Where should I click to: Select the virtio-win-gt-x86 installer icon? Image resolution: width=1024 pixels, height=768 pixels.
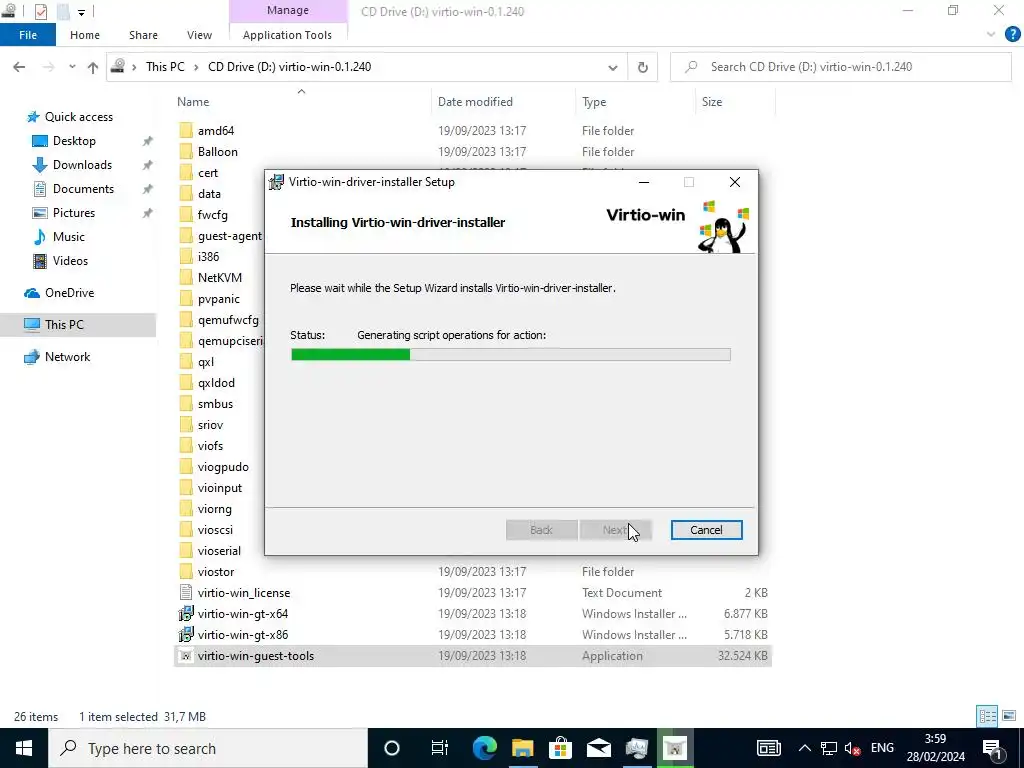186,634
